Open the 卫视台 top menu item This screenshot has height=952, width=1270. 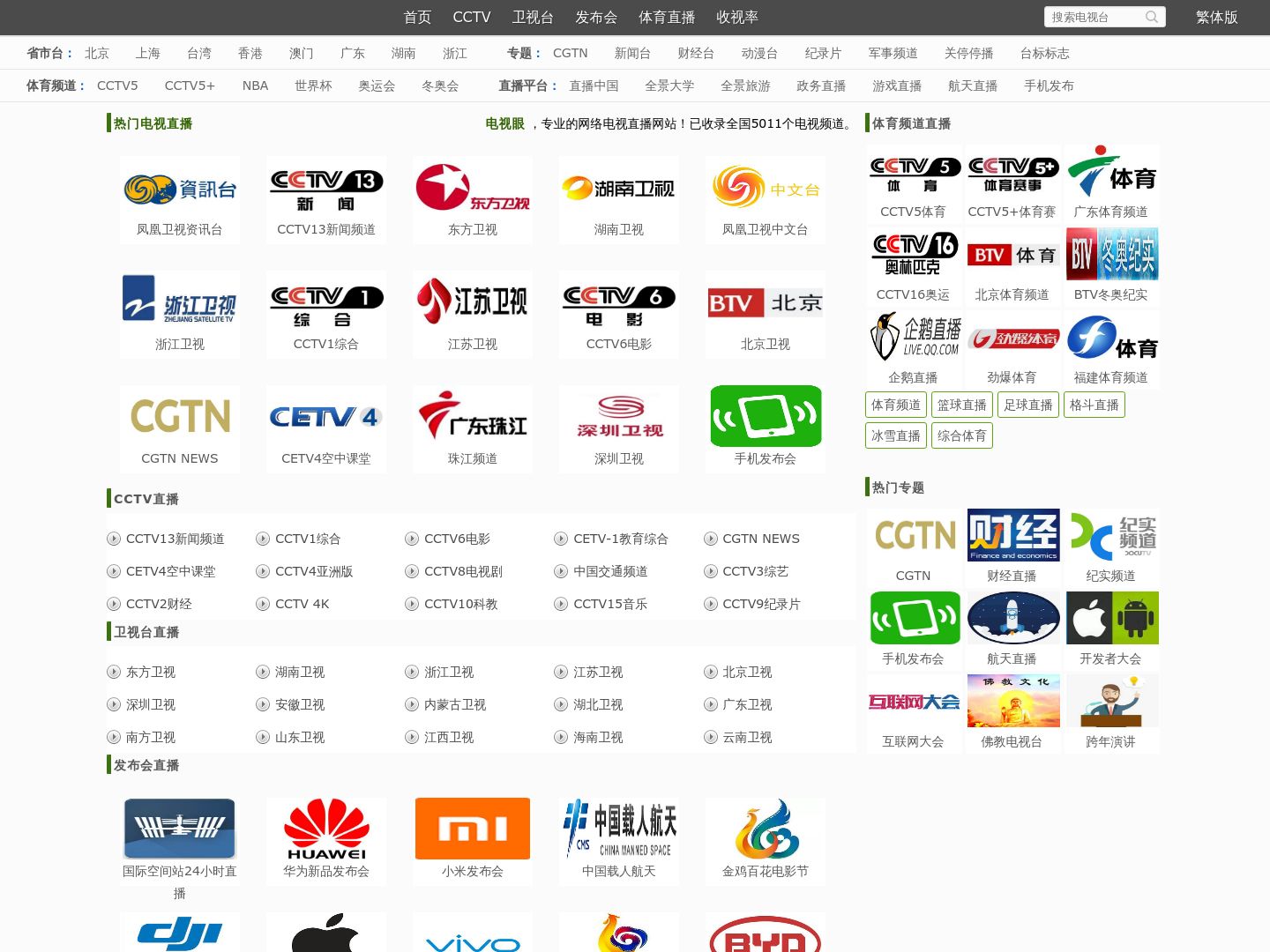(533, 17)
